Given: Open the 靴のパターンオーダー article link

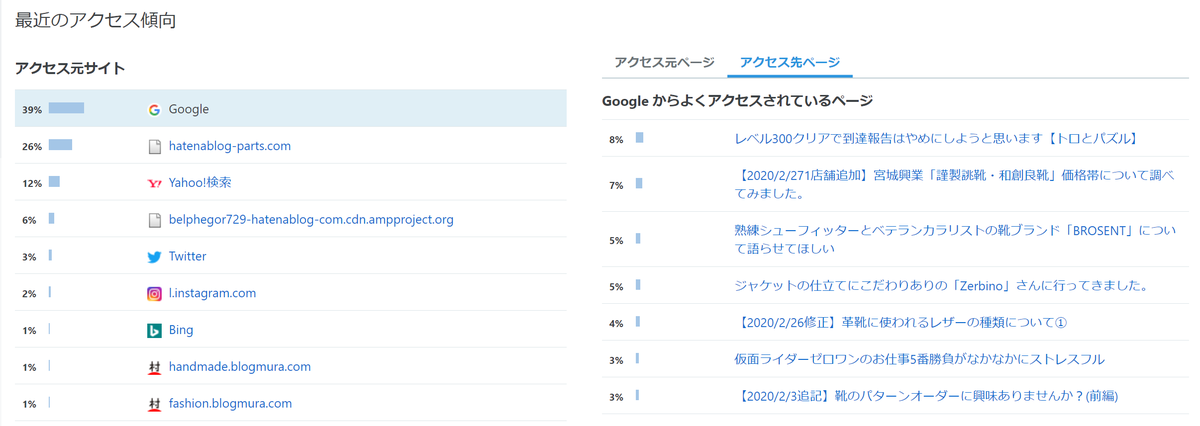Looking at the screenshot, I should [x=926, y=396].
